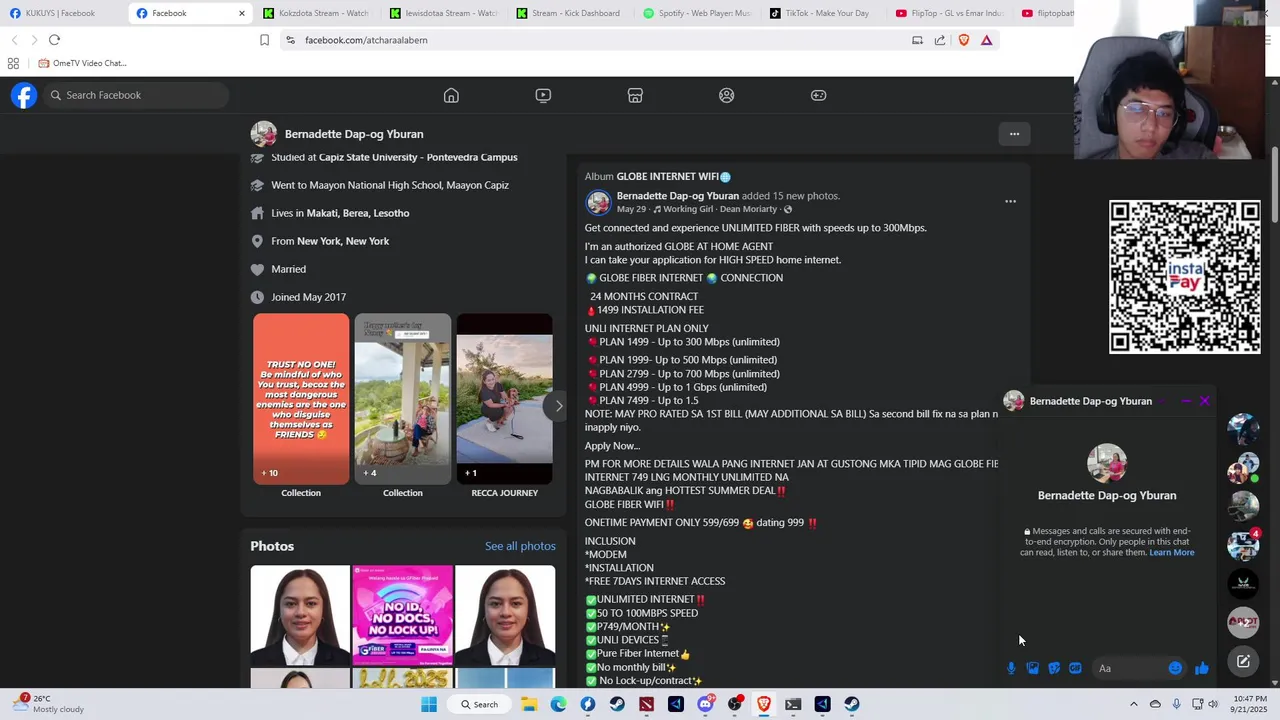1280x720 pixels.
Task: Open the Facebook Home feed icon
Action: 451,95
